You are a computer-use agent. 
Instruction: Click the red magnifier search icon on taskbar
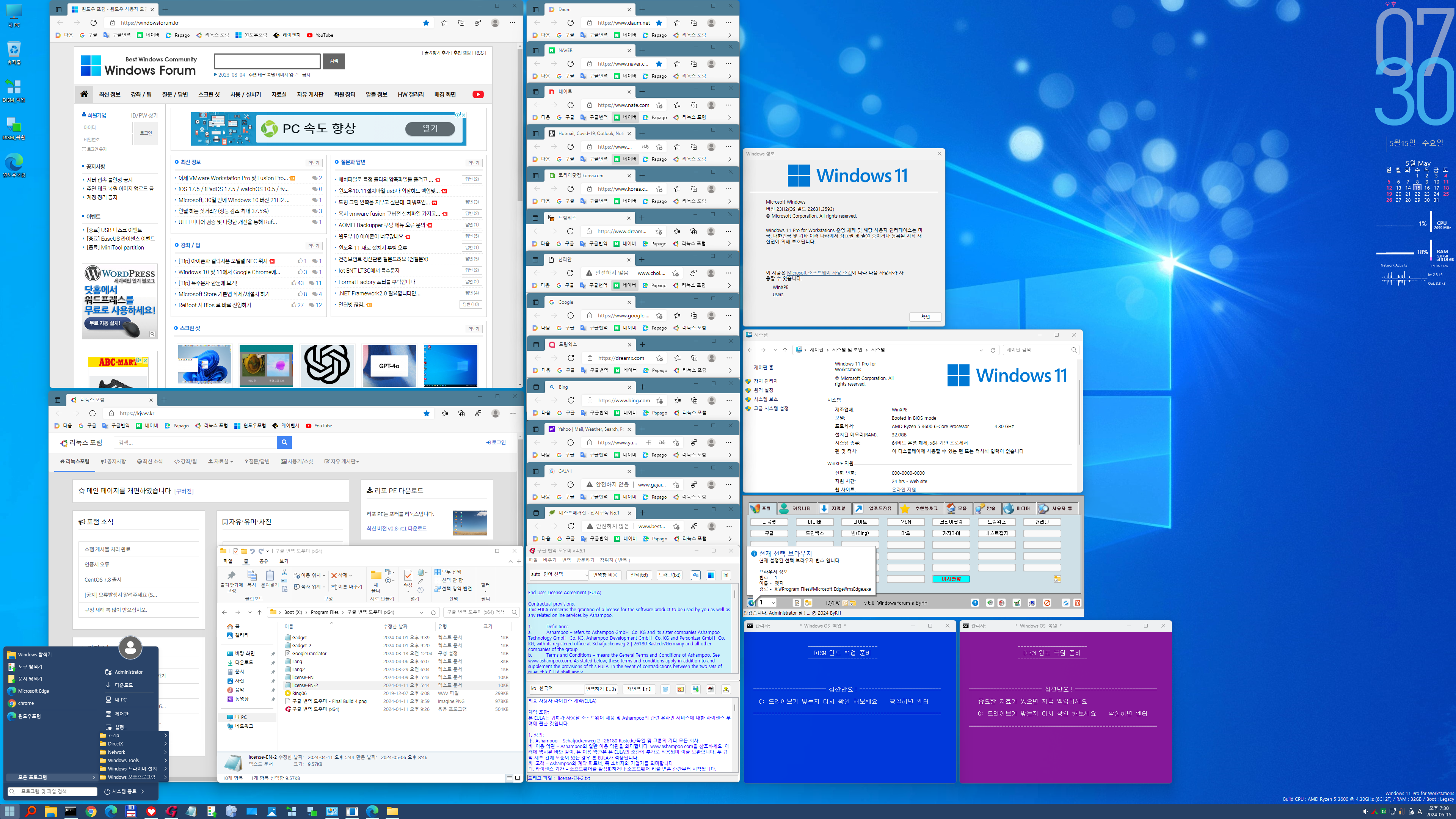coord(30,811)
